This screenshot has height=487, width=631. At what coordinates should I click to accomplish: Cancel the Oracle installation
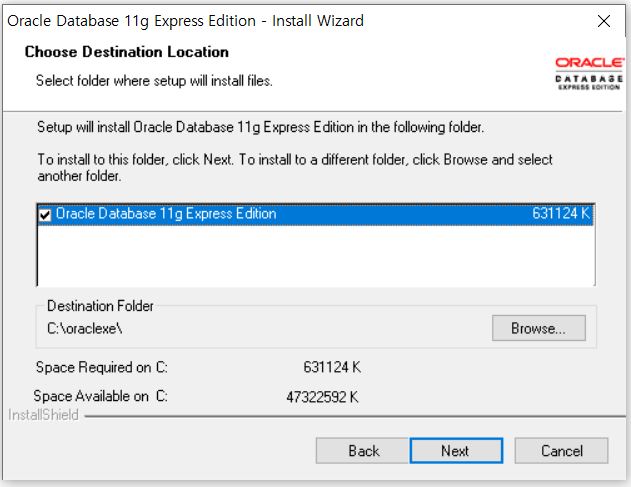pos(561,451)
